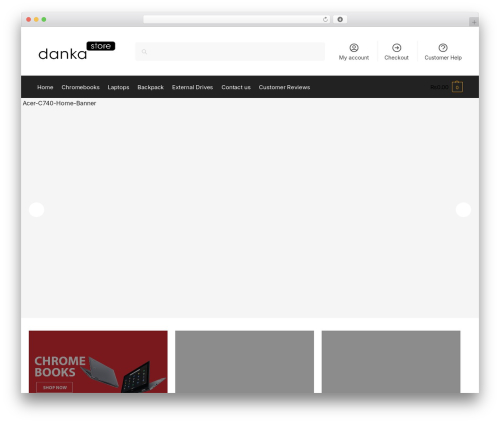This screenshot has height=423, width=500.
Task: Select Backpack in navigation bar
Action: pyautogui.click(x=150, y=87)
